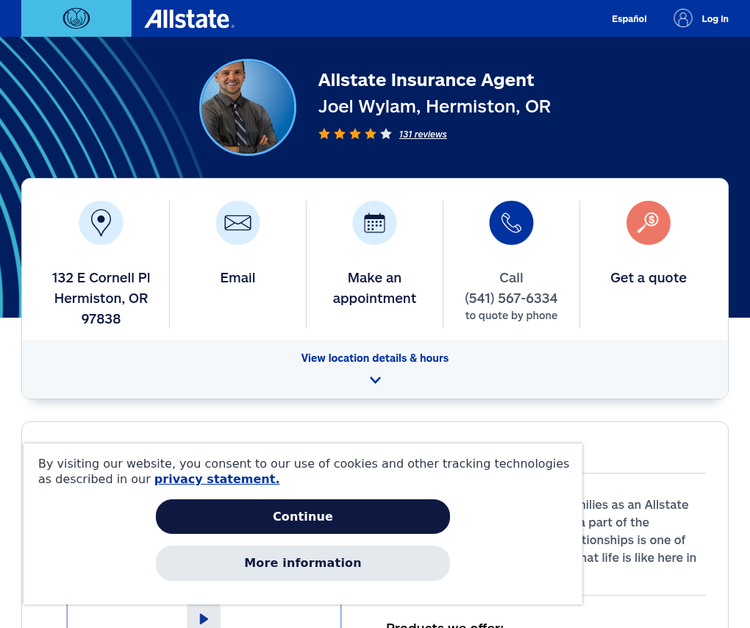Open the 131 reviews link
The image size is (750, 628).
tap(423, 134)
